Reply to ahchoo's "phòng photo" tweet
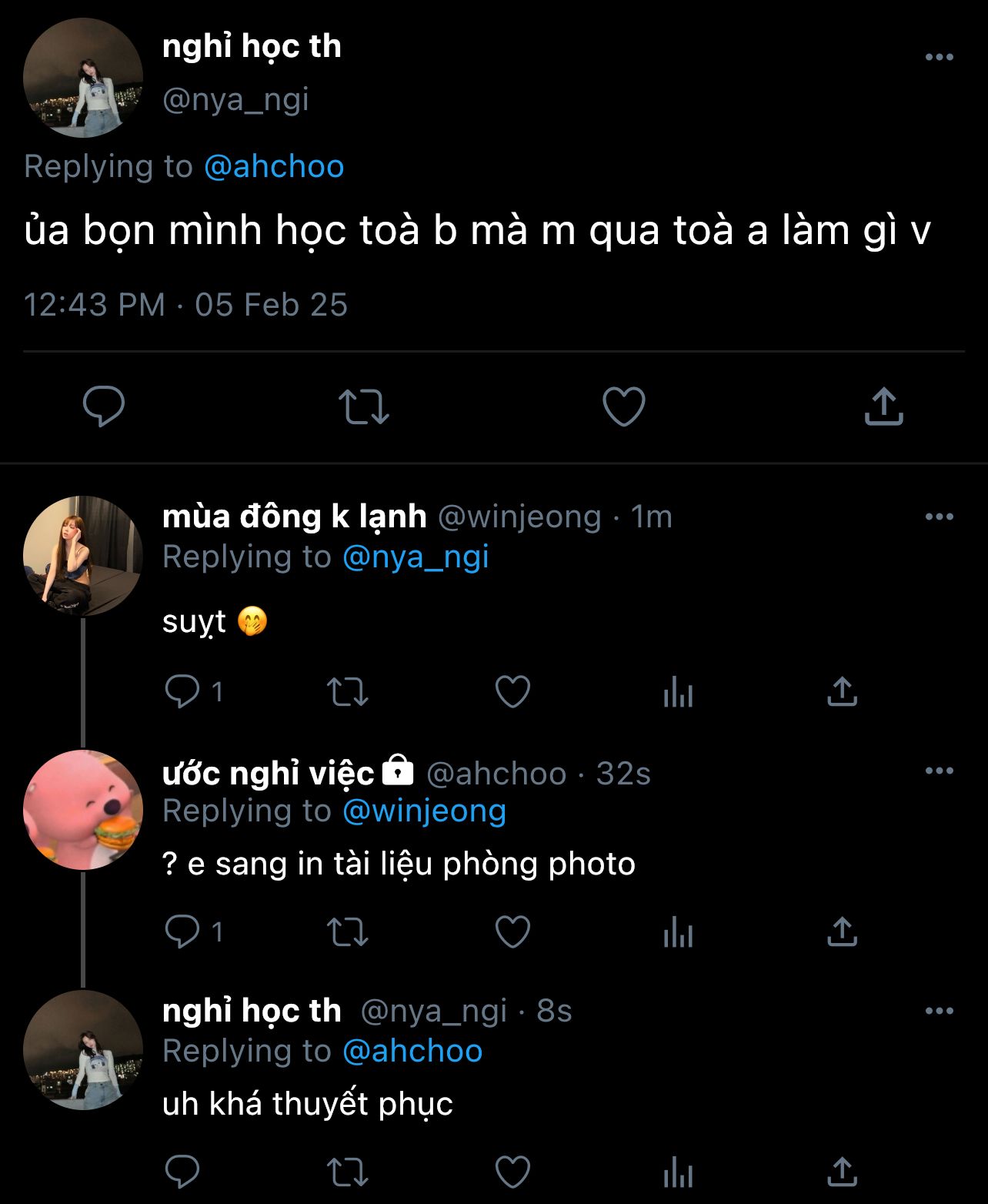 coord(182,931)
